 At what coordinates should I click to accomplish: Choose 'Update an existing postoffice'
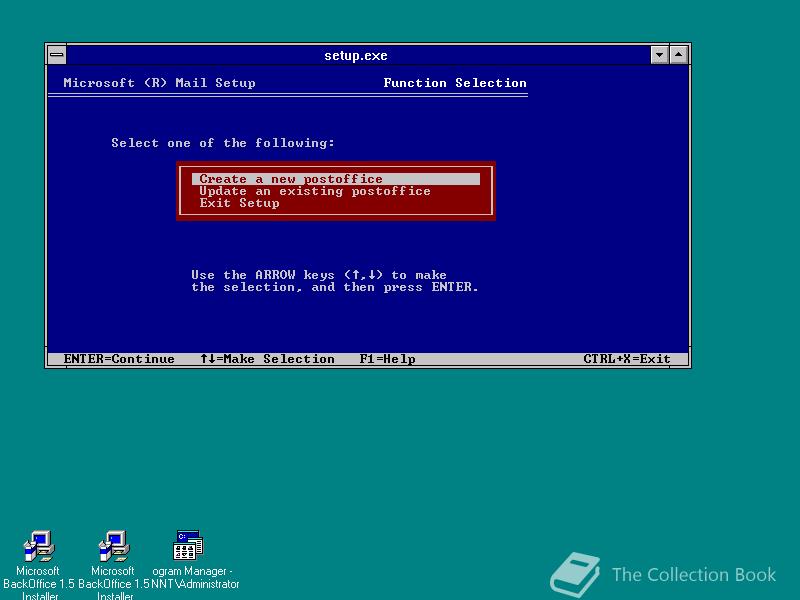315,191
